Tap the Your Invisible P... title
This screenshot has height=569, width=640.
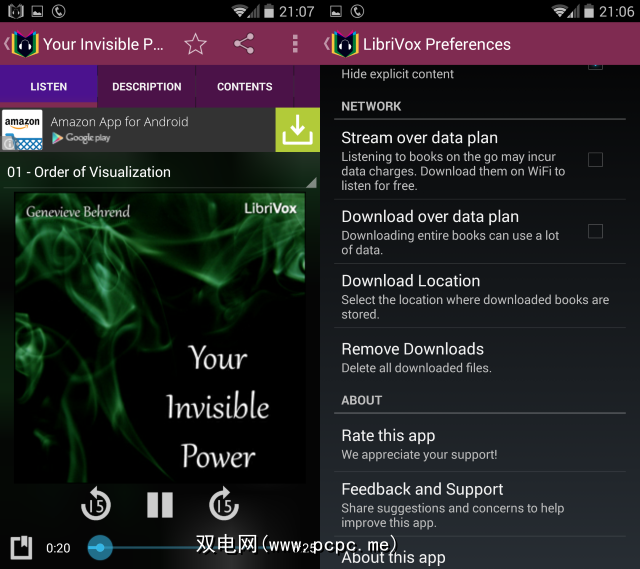pyautogui.click(x=103, y=44)
